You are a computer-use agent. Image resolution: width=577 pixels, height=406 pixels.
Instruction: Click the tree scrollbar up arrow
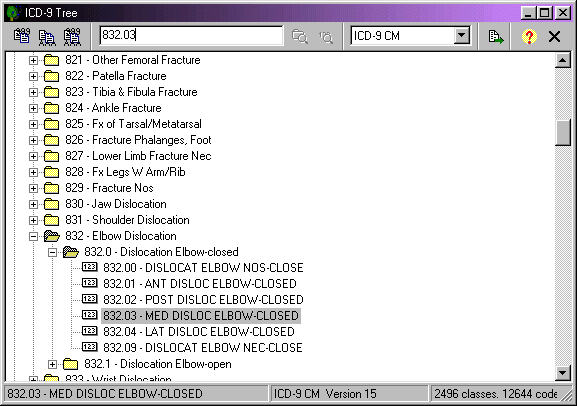coord(563,60)
